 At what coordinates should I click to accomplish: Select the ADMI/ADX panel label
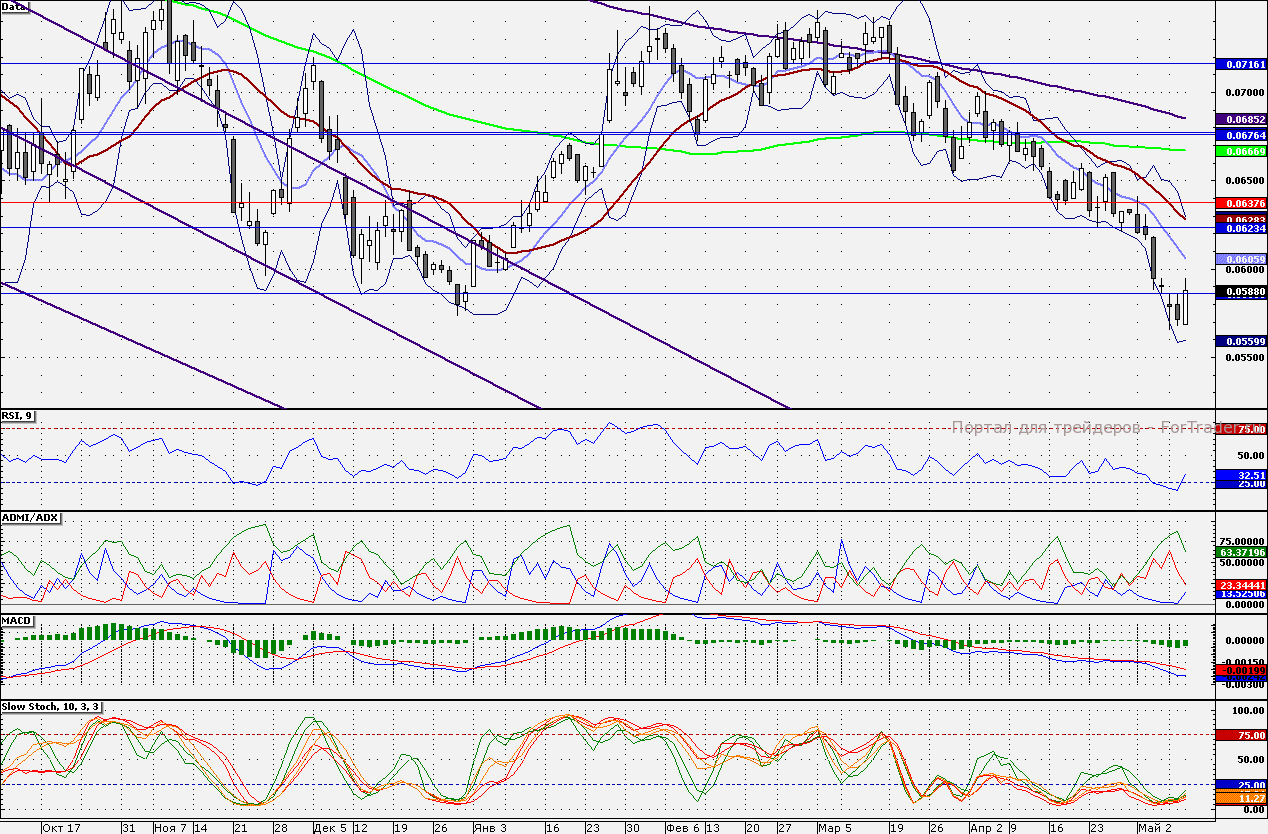pyautogui.click(x=31, y=518)
